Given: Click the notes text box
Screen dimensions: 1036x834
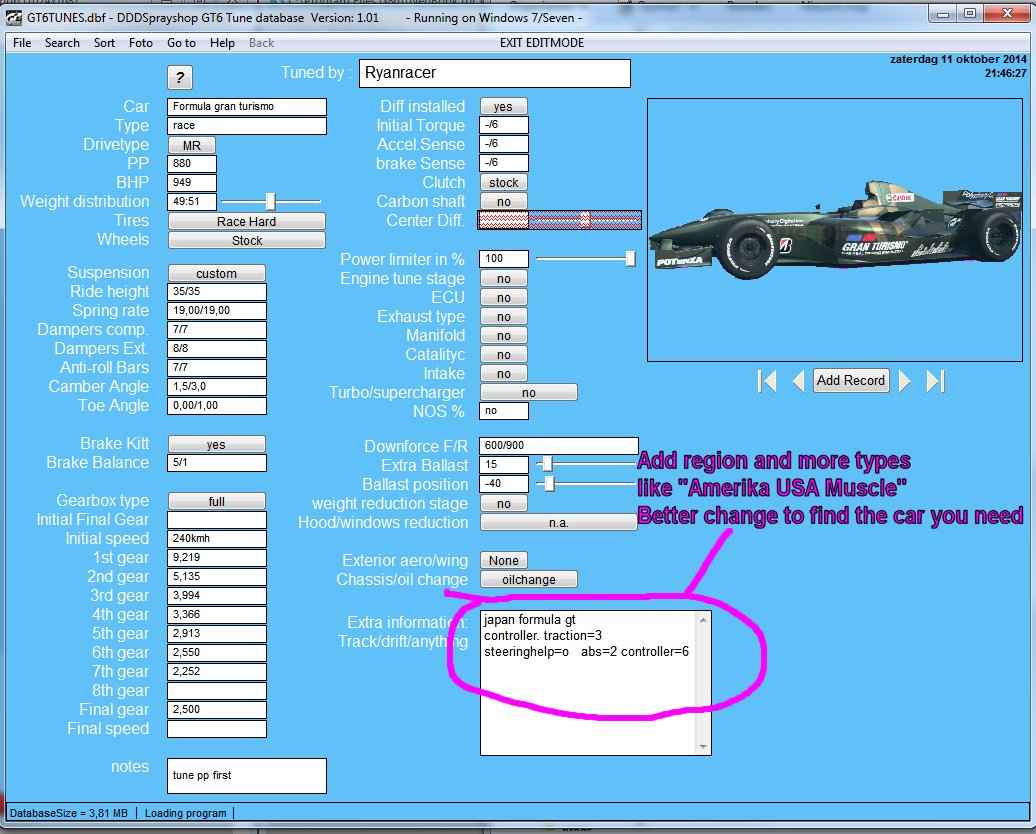Looking at the screenshot, I should [246, 776].
